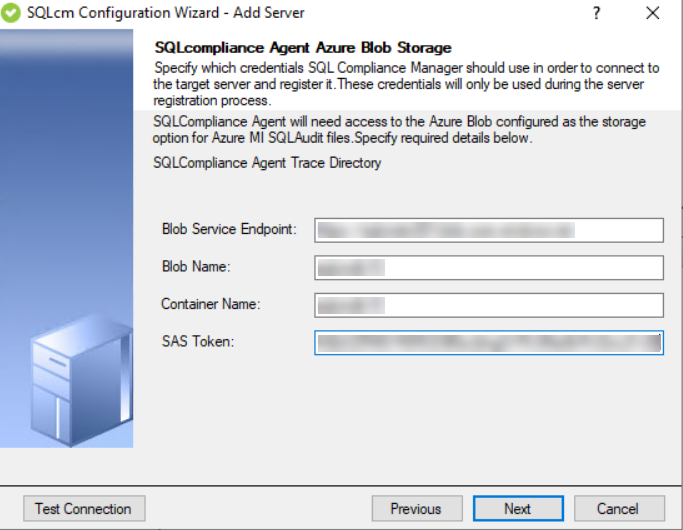The height and width of the screenshot is (530, 683).
Task: Click the SQLcm green checkmark title icon
Action: pyautogui.click(x=12, y=13)
